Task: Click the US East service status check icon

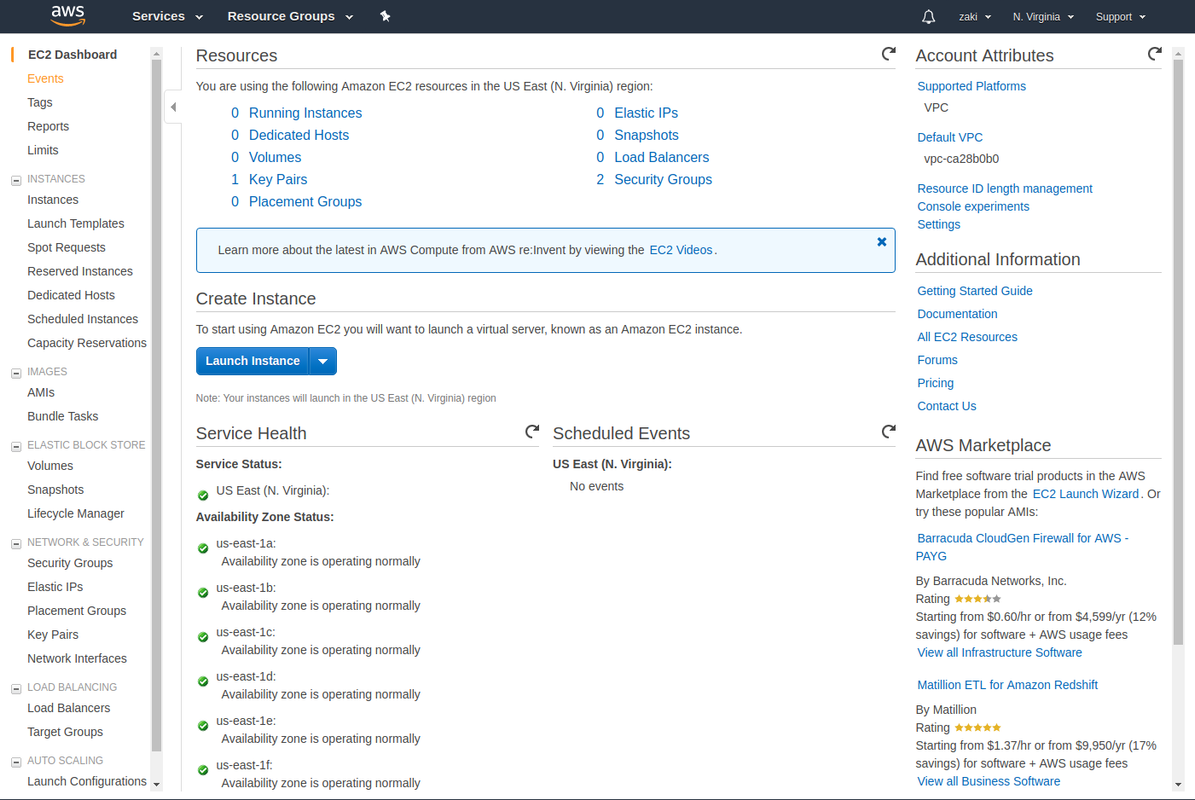Action: coord(203,495)
